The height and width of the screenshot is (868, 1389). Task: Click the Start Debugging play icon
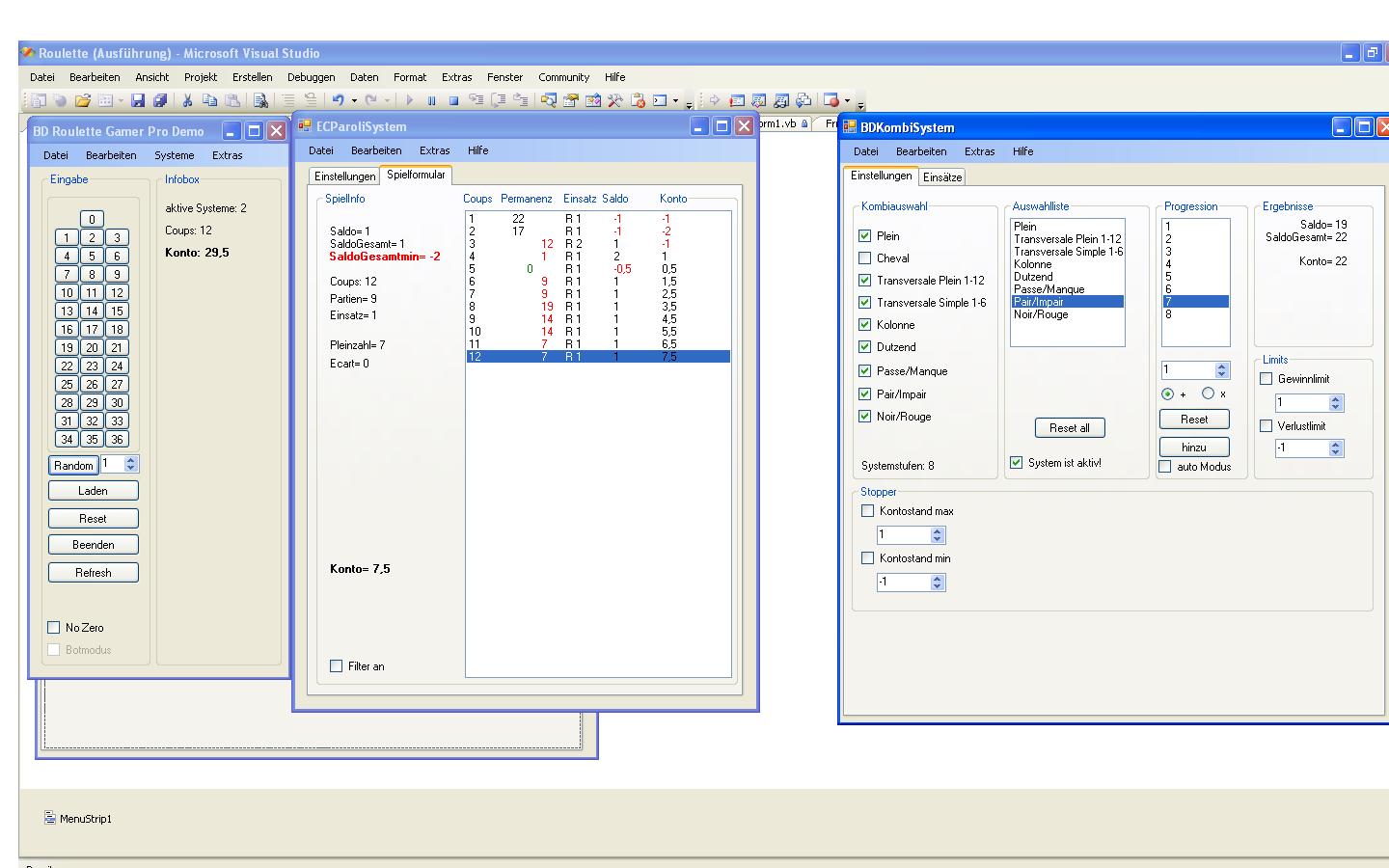pyautogui.click(x=410, y=100)
